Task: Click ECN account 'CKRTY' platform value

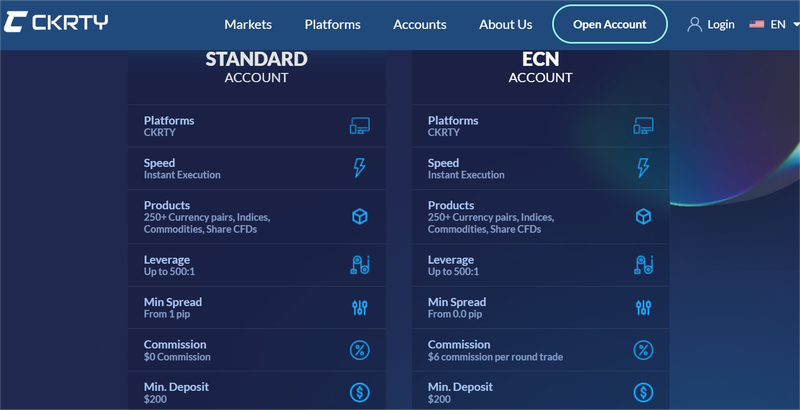Action: coord(444,133)
